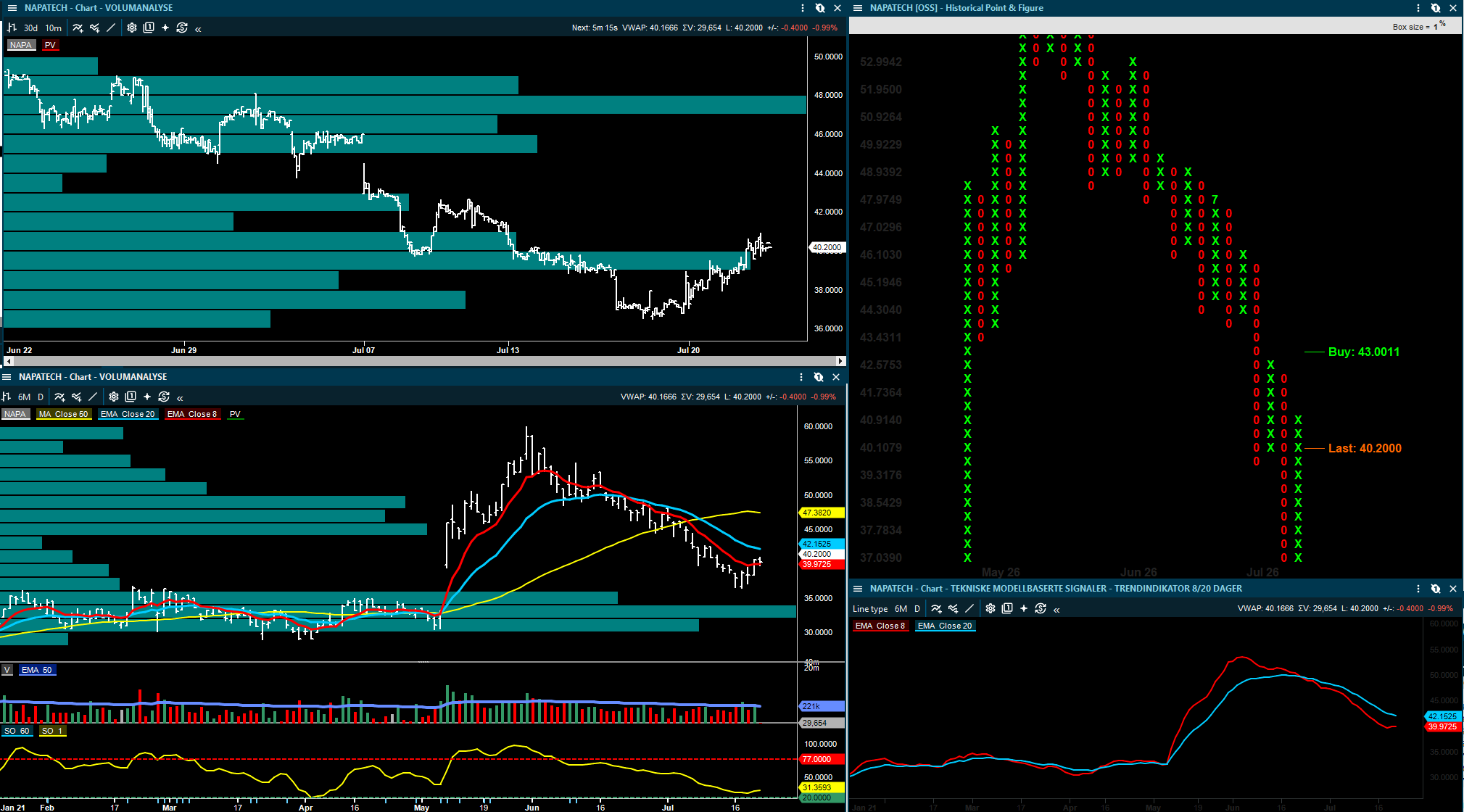The height and width of the screenshot is (812, 1464).
Task: Toggle EMA Close 8 label in 6M chart
Action: pos(192,414)
